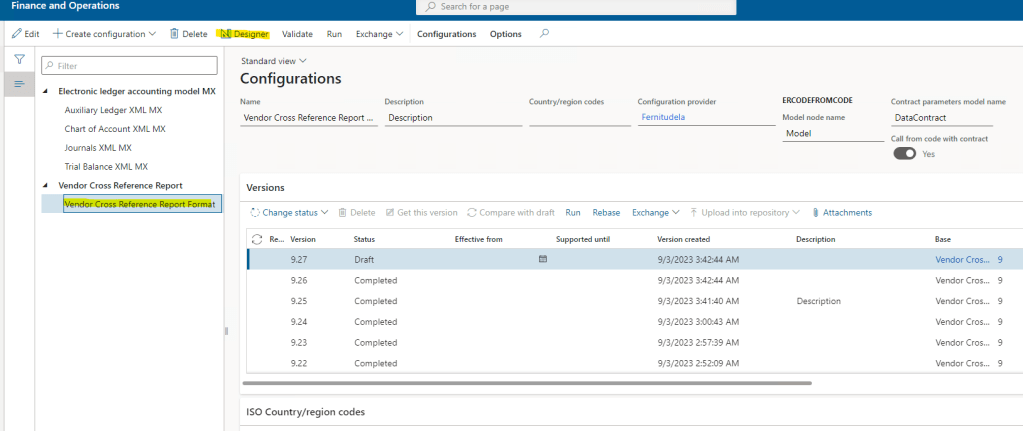This screenshot has height=431, width=1023.
Task: Open calendar picker in Supported until cell
Action: (543, 259)
